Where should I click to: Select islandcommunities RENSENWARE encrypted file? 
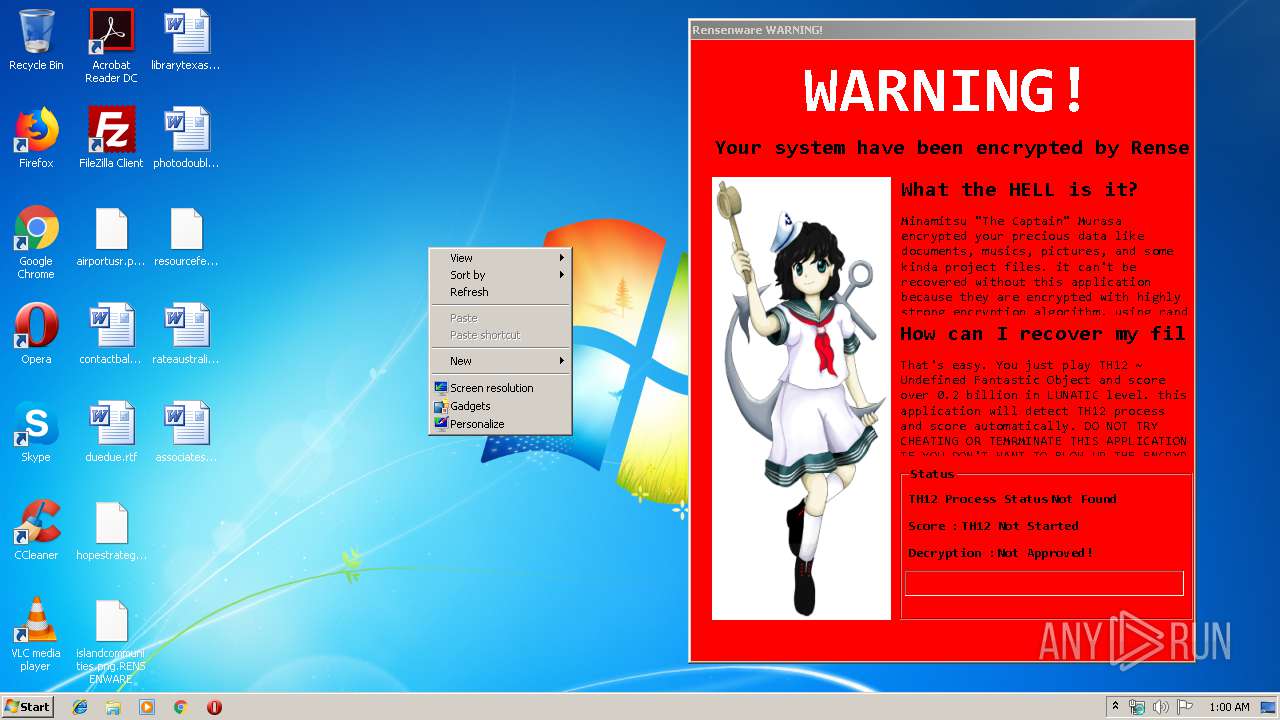111,641
